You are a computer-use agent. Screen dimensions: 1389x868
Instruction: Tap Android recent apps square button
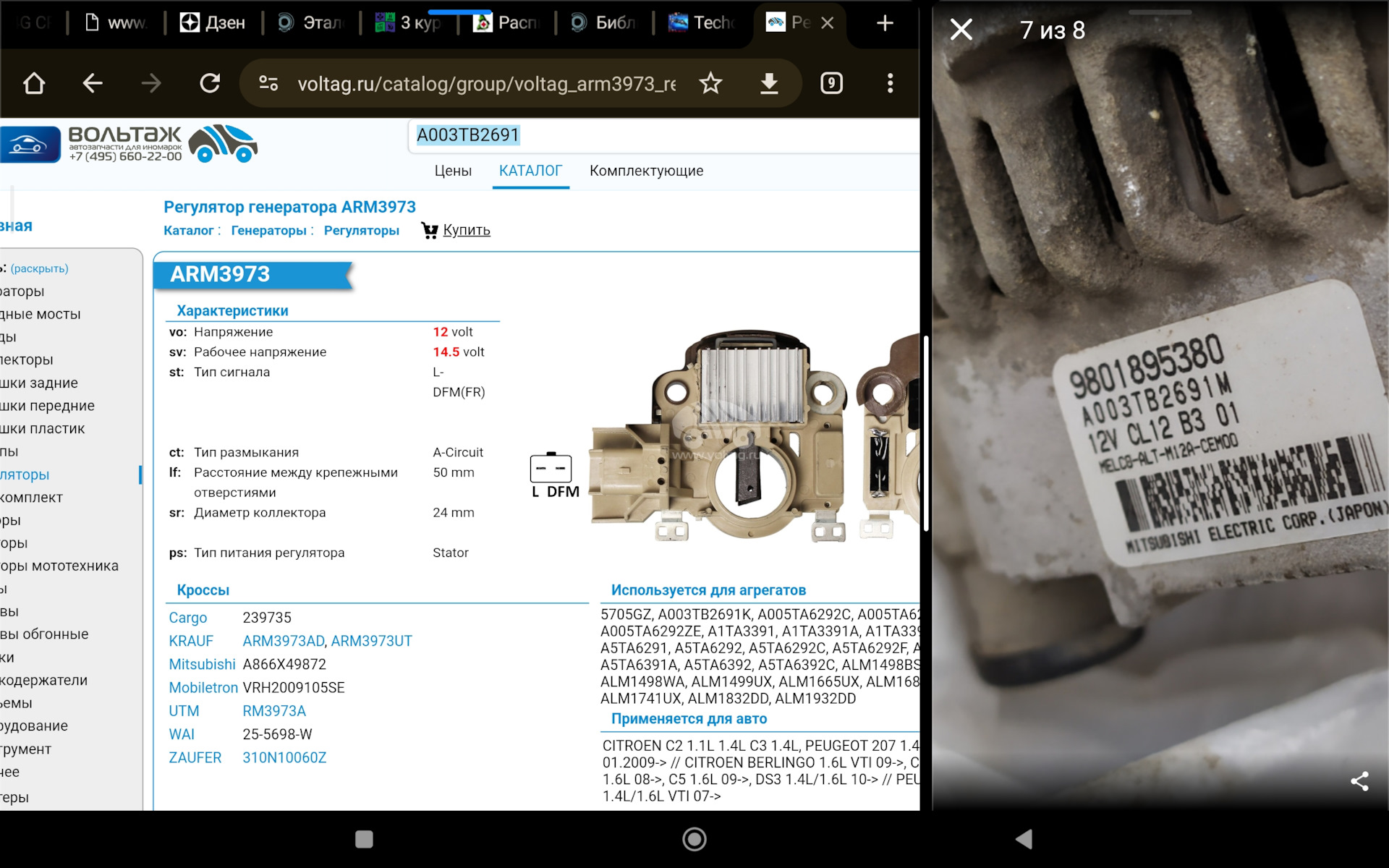click(x=364, y=839)
